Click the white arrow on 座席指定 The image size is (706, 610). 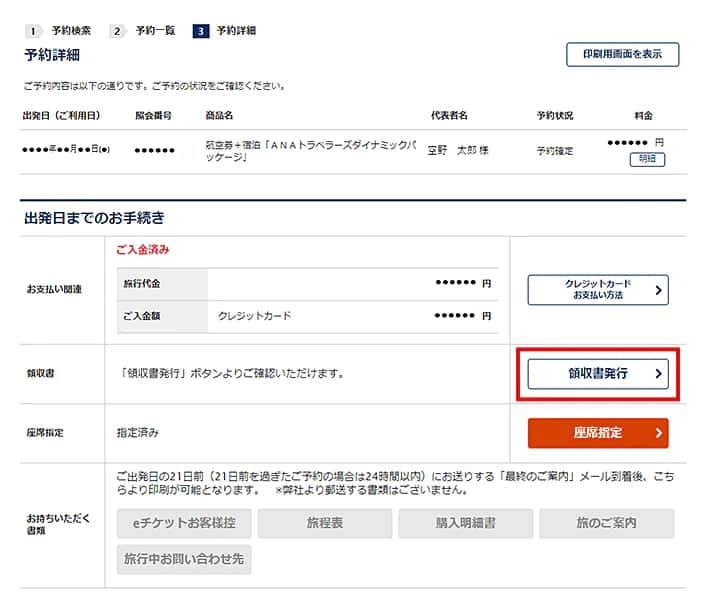pyautogui.click(x=657, y=433)
